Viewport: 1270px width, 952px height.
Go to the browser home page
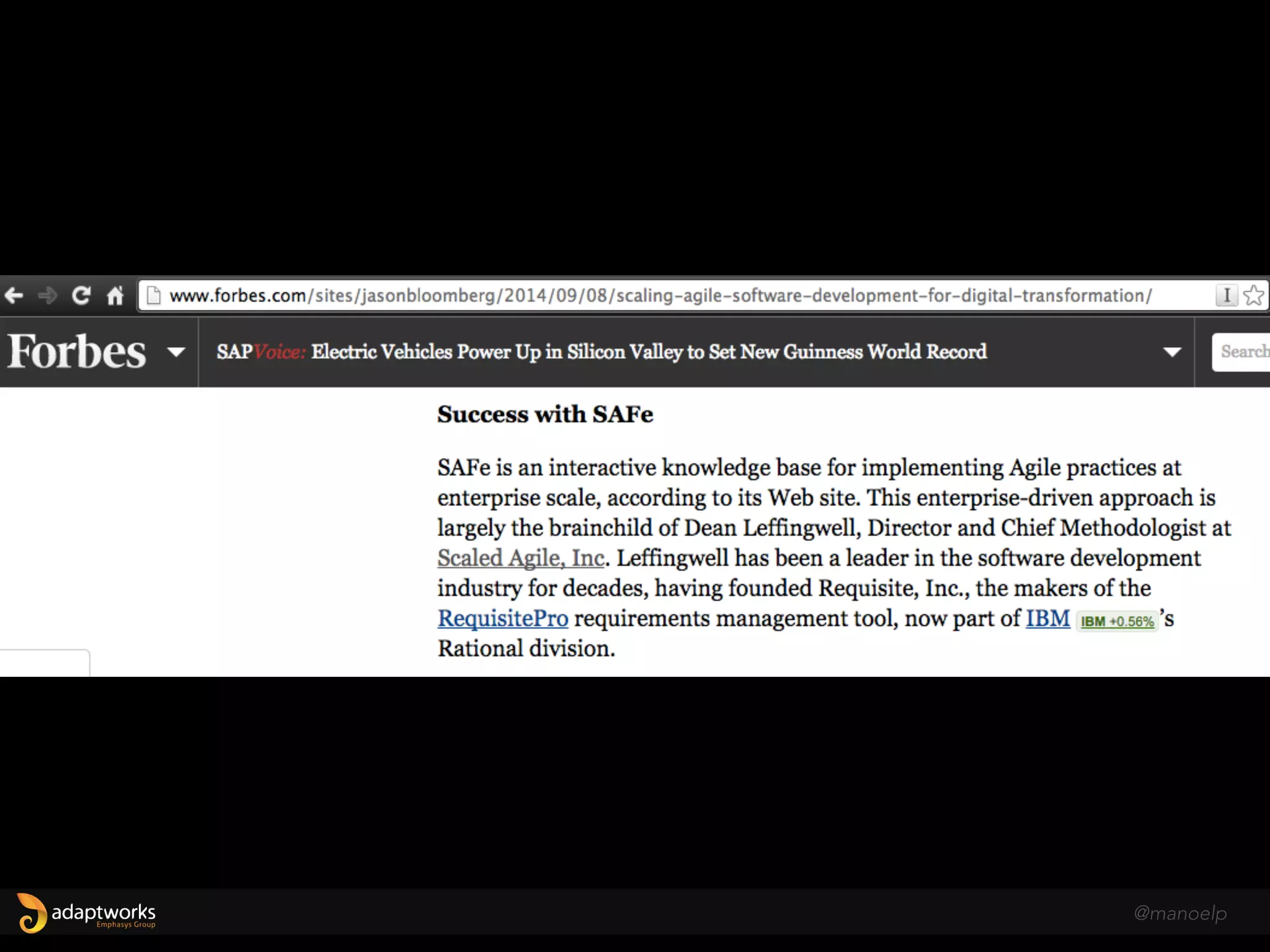click(x=115, y=296)
